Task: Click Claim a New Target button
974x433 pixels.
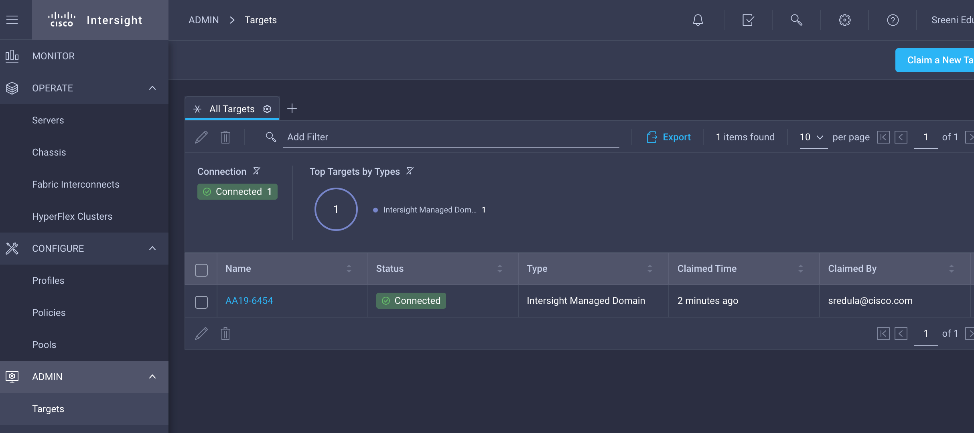Action: (x=934, y=60)
